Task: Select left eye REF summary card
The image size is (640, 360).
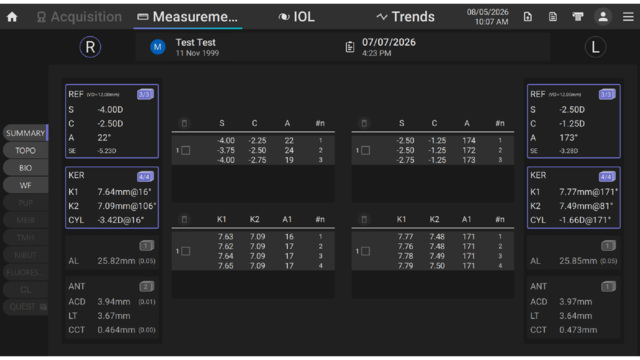Action: (x=573, y=121)
